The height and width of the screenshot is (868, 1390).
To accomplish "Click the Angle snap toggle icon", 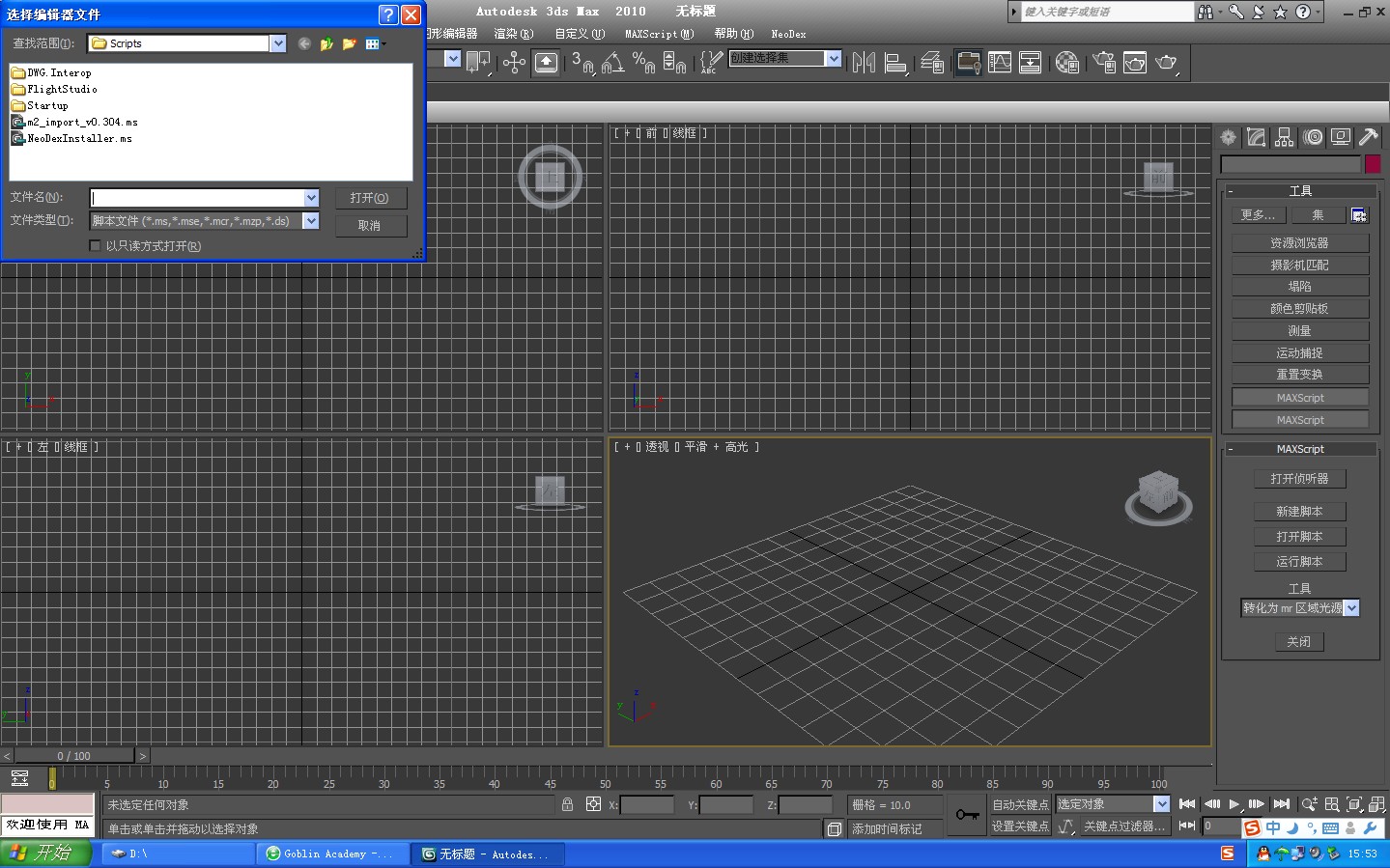I will click(x=612, y=63).
